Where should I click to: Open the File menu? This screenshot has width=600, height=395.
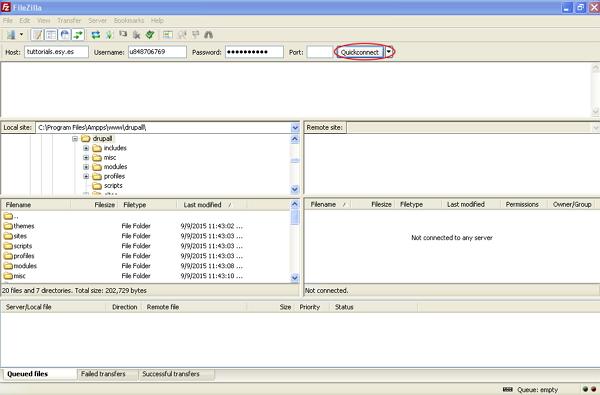tap(8, 21)
